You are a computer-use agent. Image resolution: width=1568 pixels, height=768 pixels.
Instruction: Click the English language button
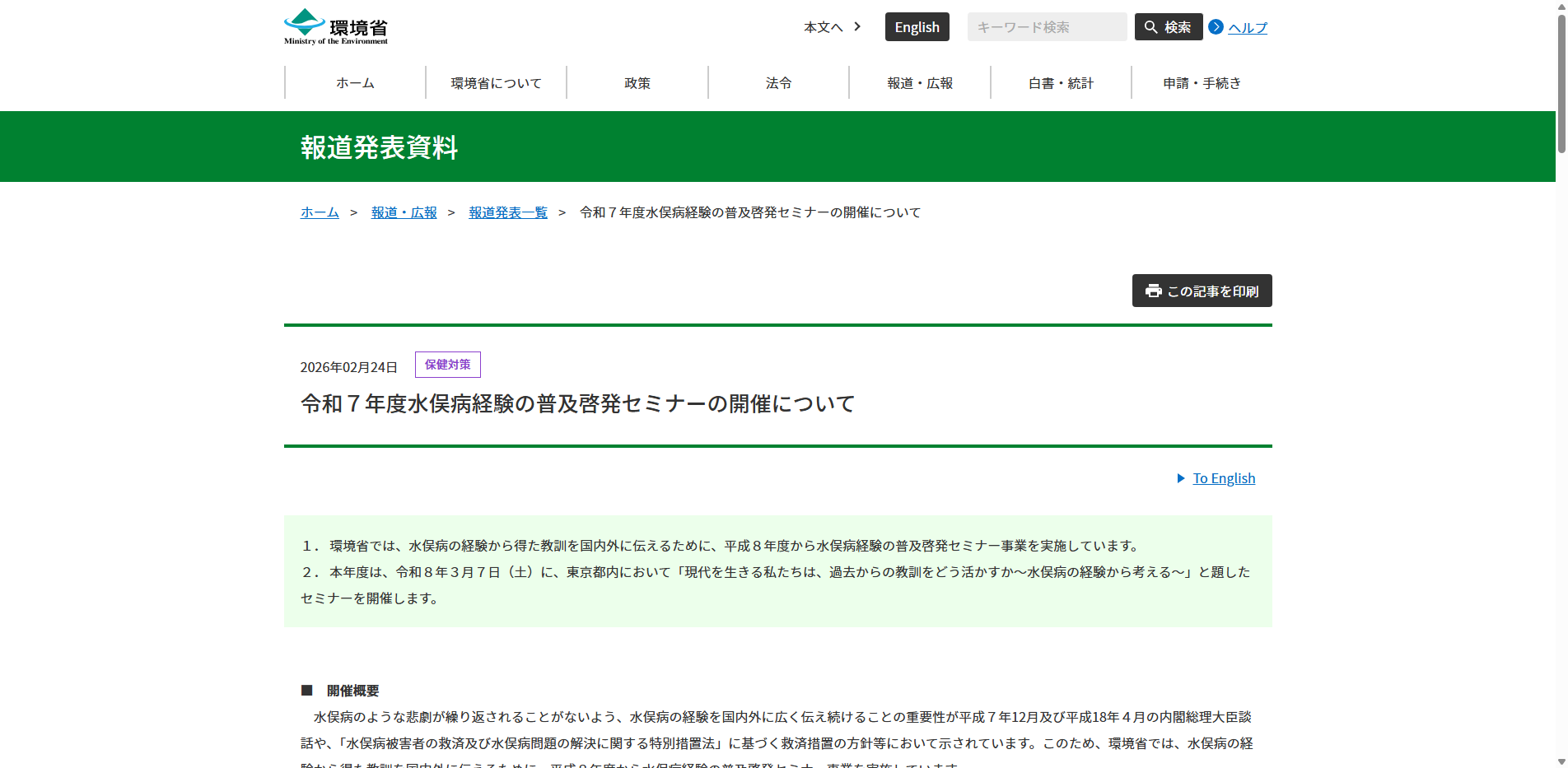pos(917,26)
